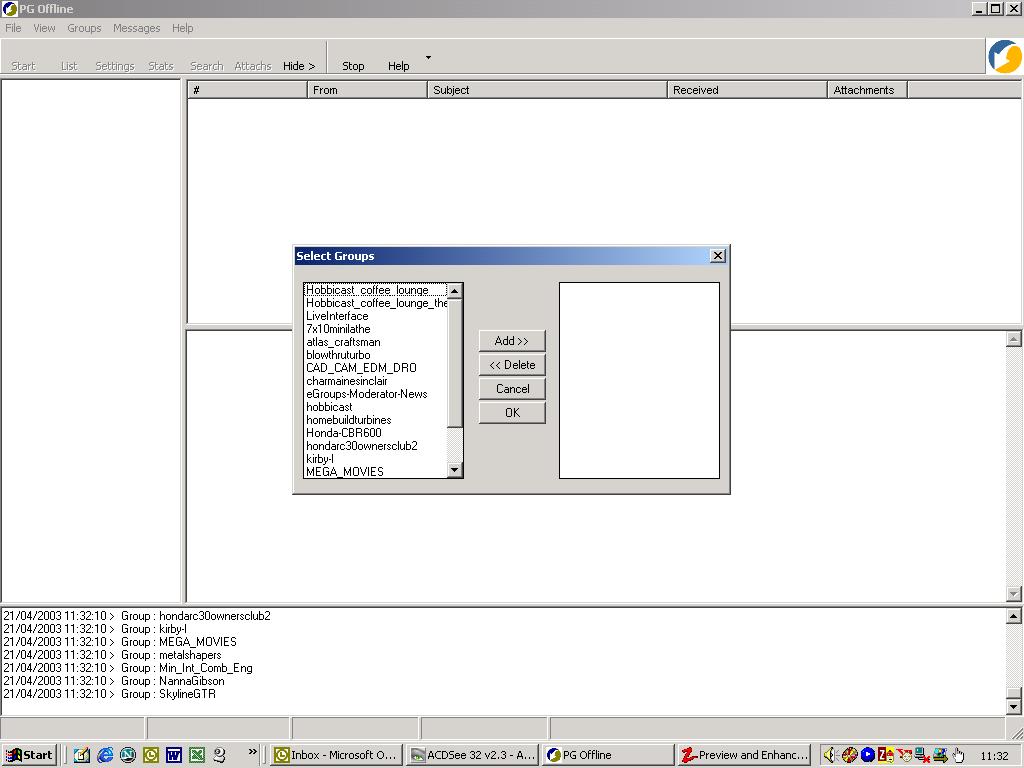The image size is (1024, 768).
Task: Click the Internet Explorer quick launch icon
Action: [x=105, y=755]
